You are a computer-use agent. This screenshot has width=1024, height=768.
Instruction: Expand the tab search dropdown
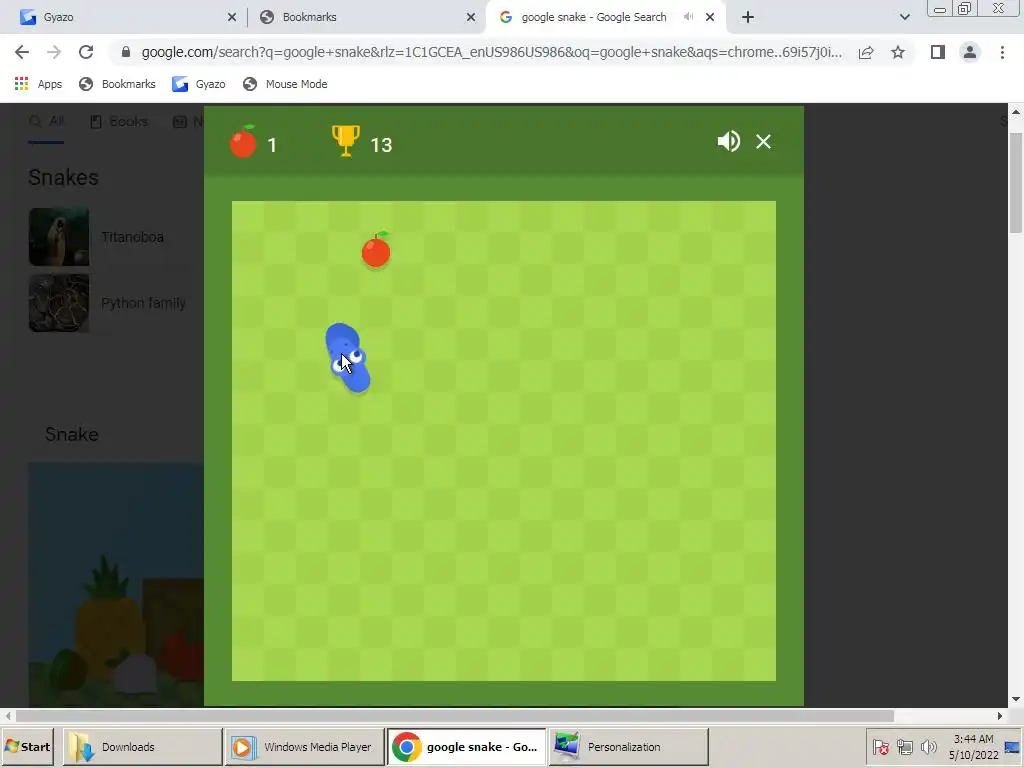point(904,18)
